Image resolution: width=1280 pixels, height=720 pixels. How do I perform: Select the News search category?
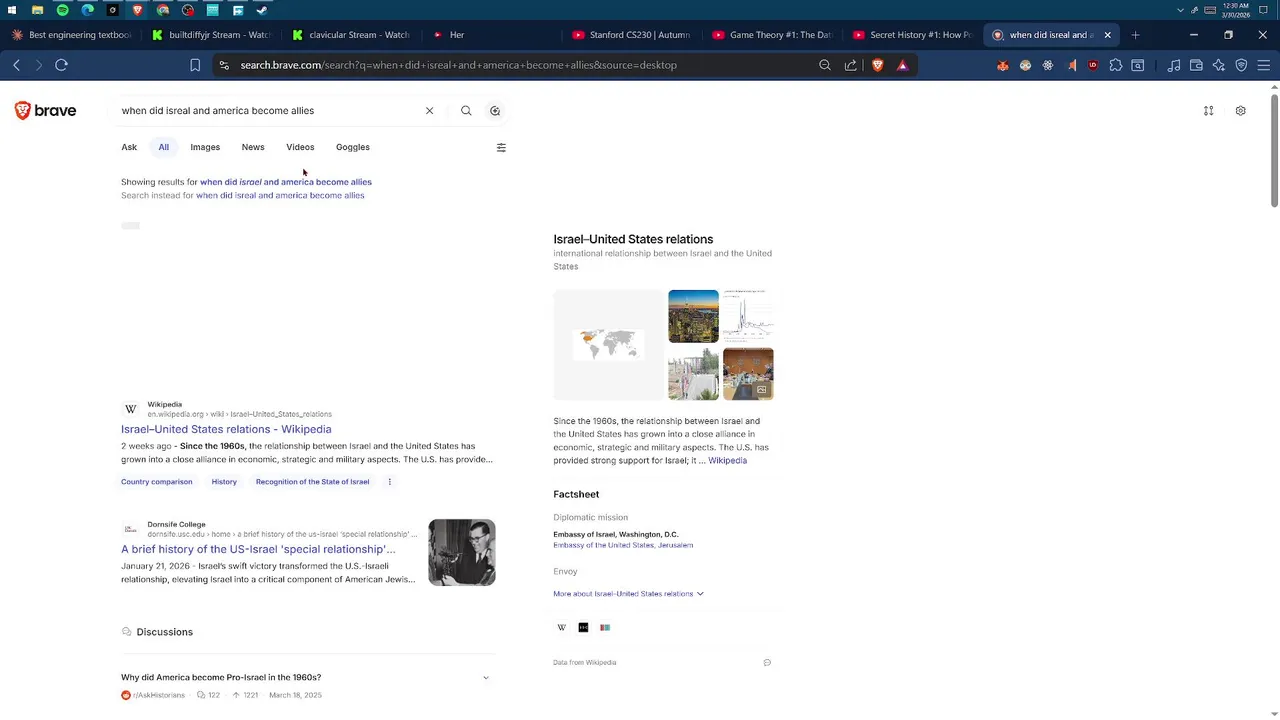pos(253,147)
